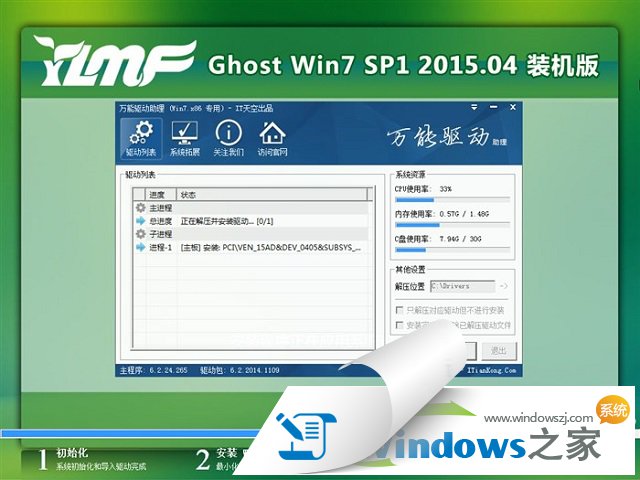Click the ITianKong.Com link in status bar
Viewport: 640px width, 480px height.
click(492, 370)
